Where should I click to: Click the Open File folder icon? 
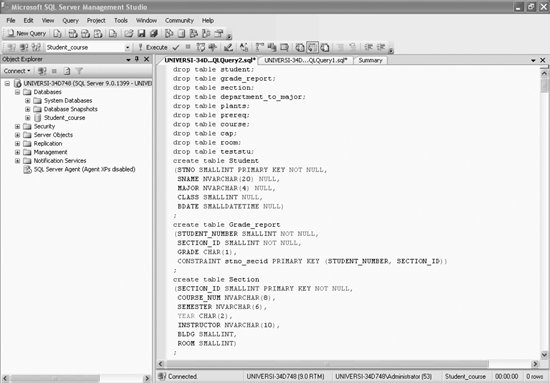tap(129, 33)
